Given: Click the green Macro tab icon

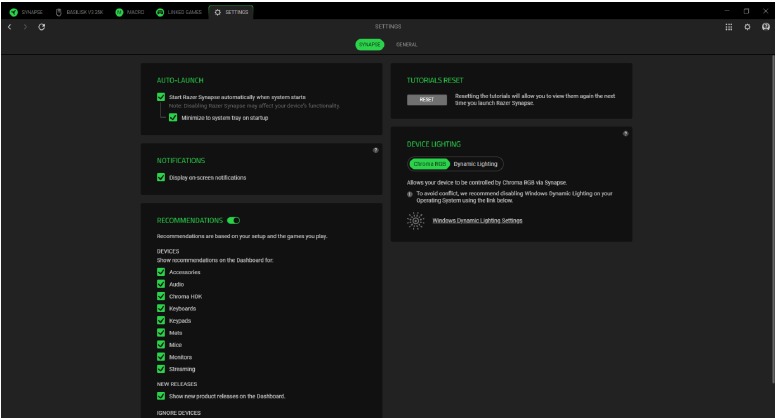Looking at the screenshot, I should [x=119, y=12].
